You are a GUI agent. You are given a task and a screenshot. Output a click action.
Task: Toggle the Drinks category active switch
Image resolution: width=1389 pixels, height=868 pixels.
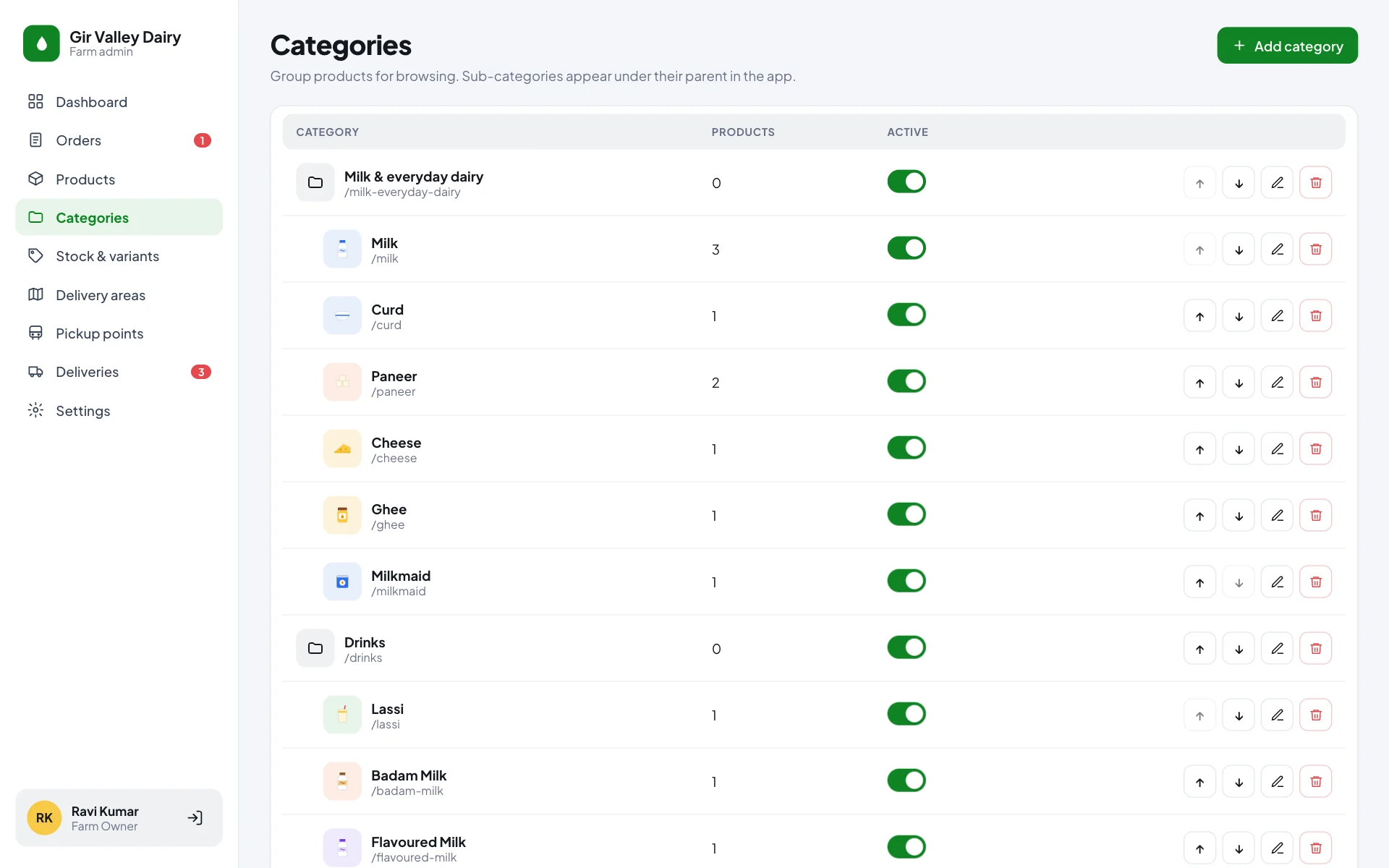pyautogui.click(x=906, y=647)
